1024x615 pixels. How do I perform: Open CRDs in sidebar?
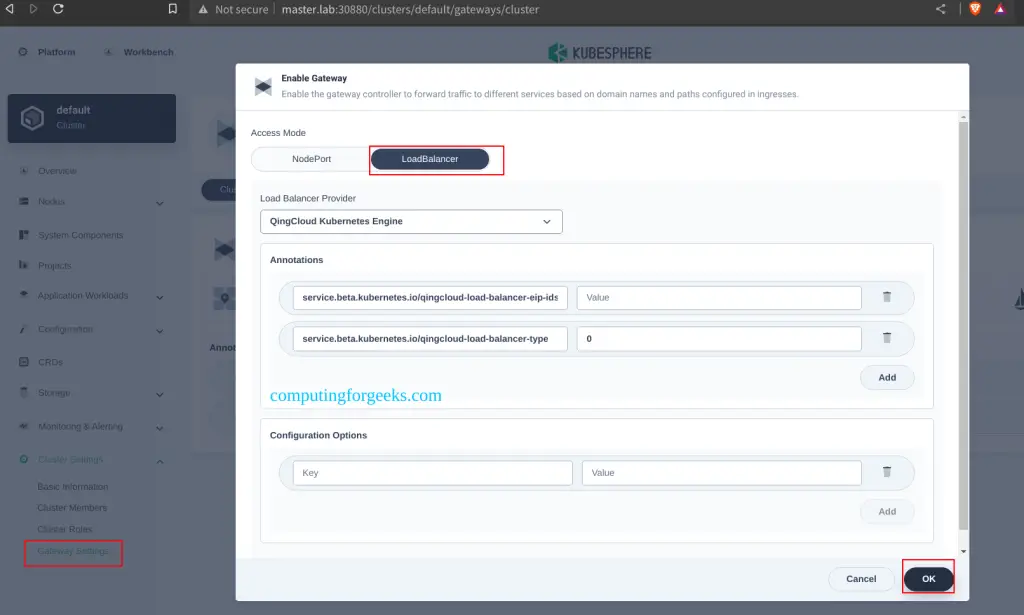coord(50,362)
